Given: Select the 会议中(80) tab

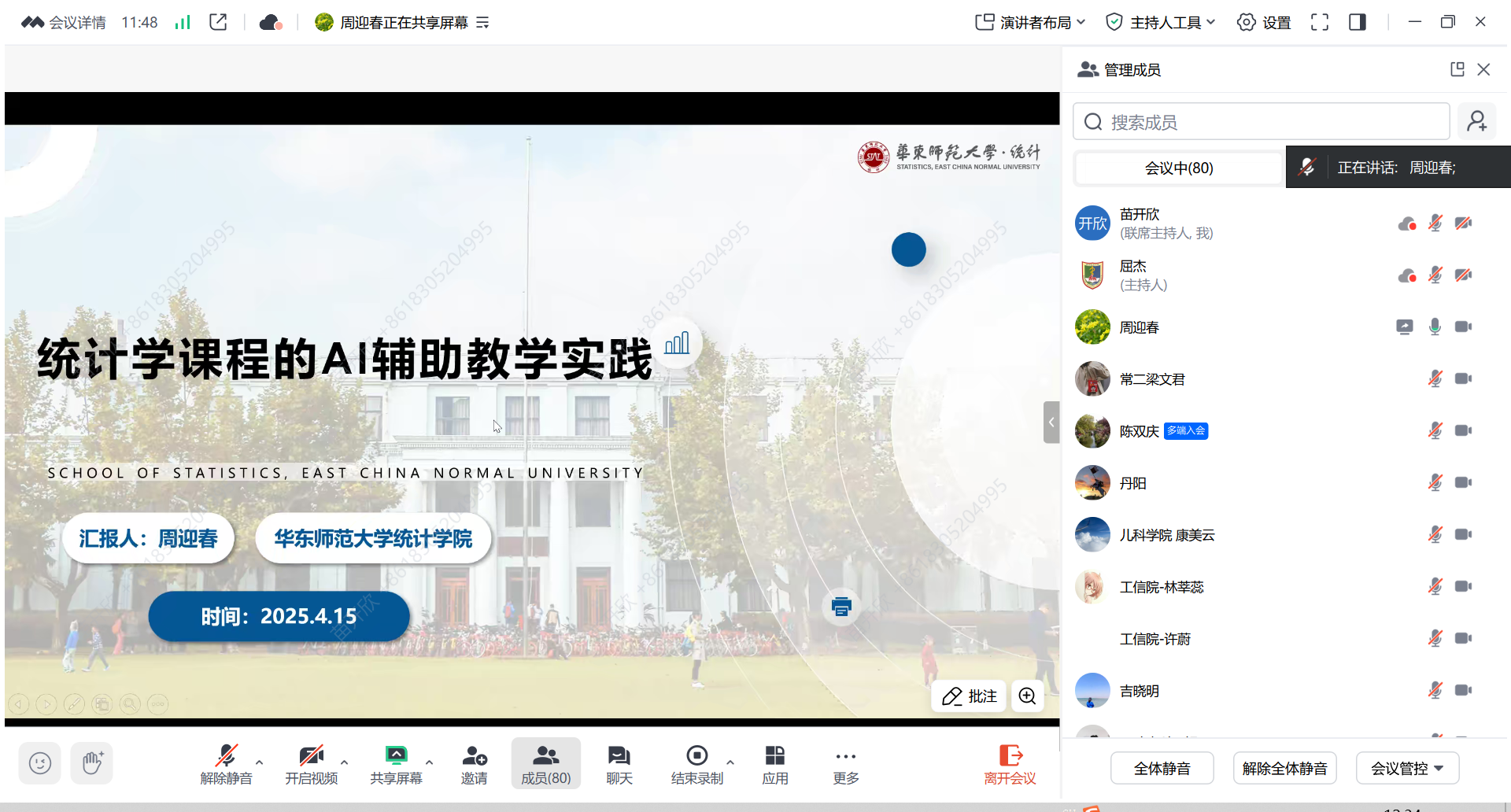Looking at the screenshot, I should tap(1179, 168).
